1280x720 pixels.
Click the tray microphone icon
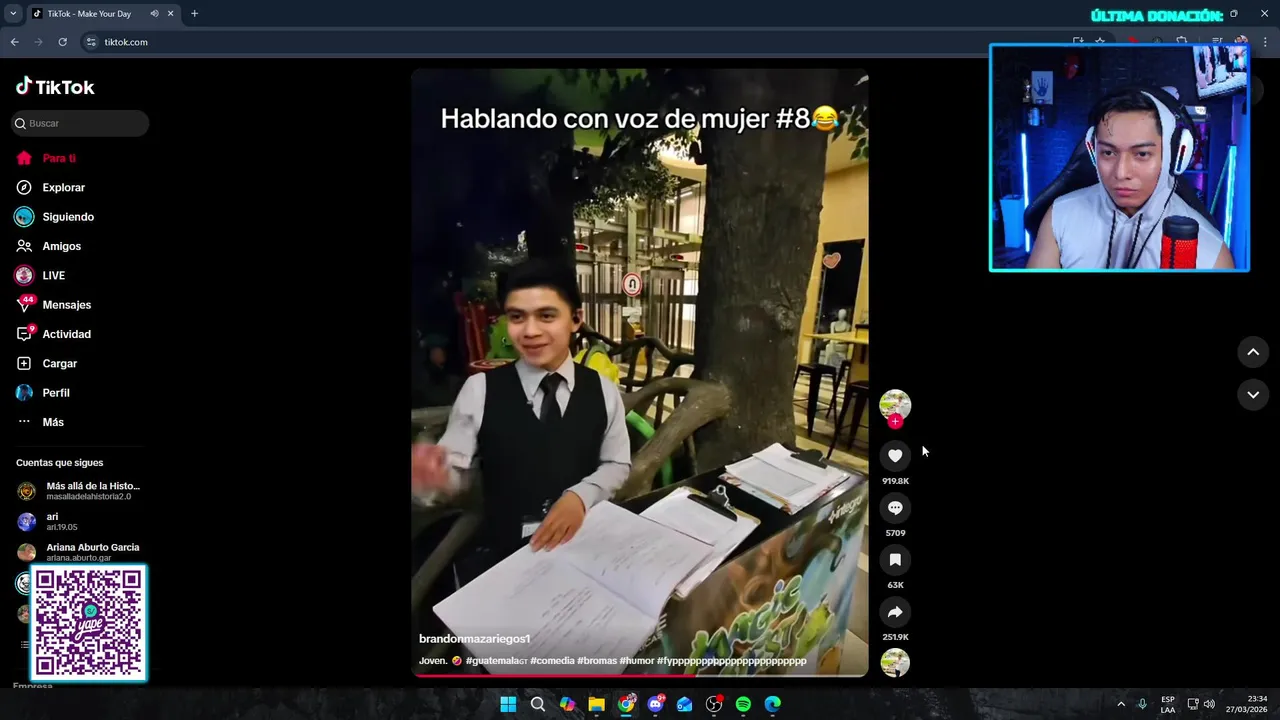1142,704
